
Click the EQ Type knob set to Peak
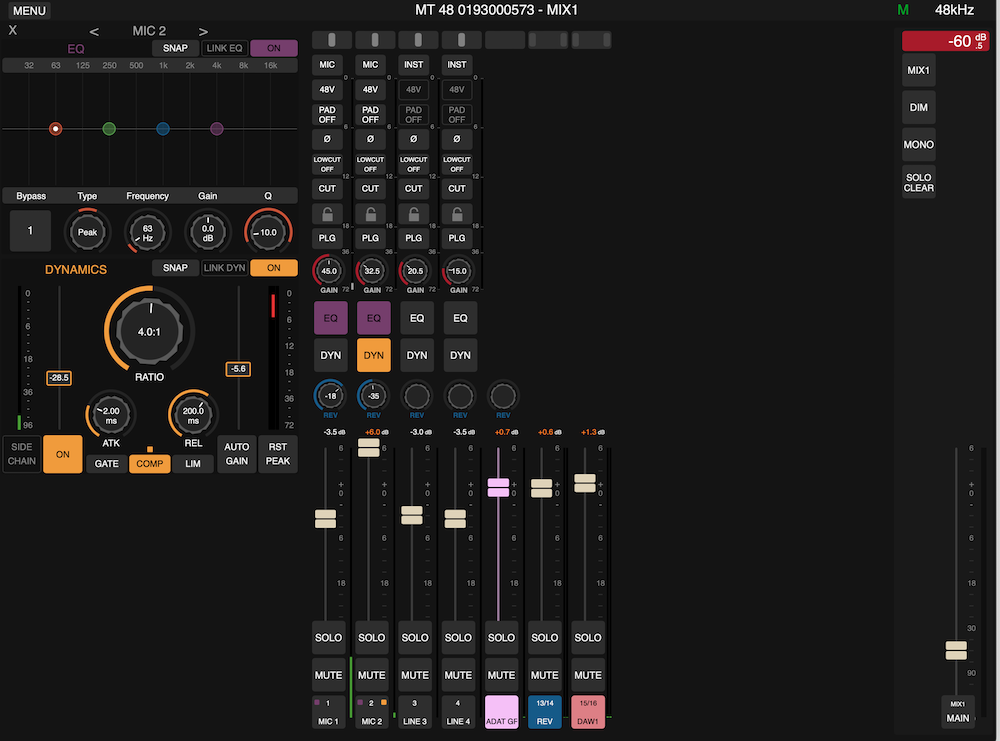point(87,231)
